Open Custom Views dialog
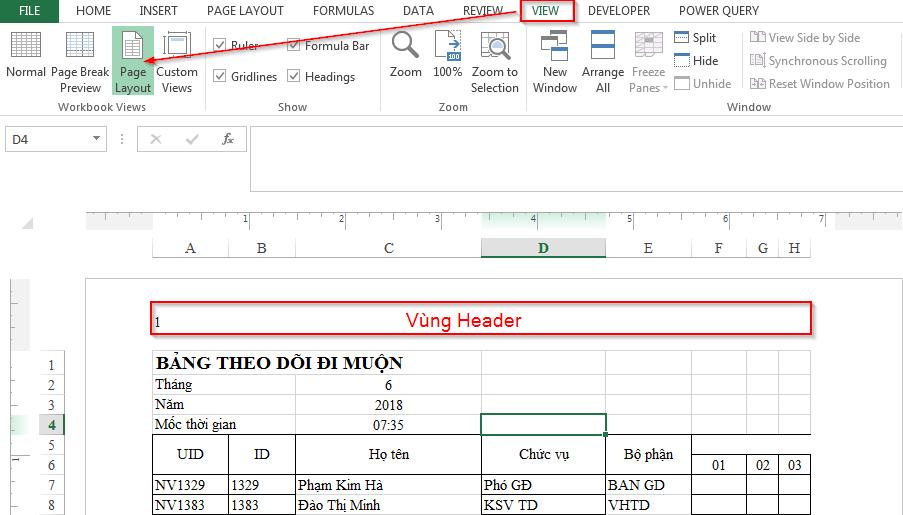903x515 pixels. click(177, 60)
